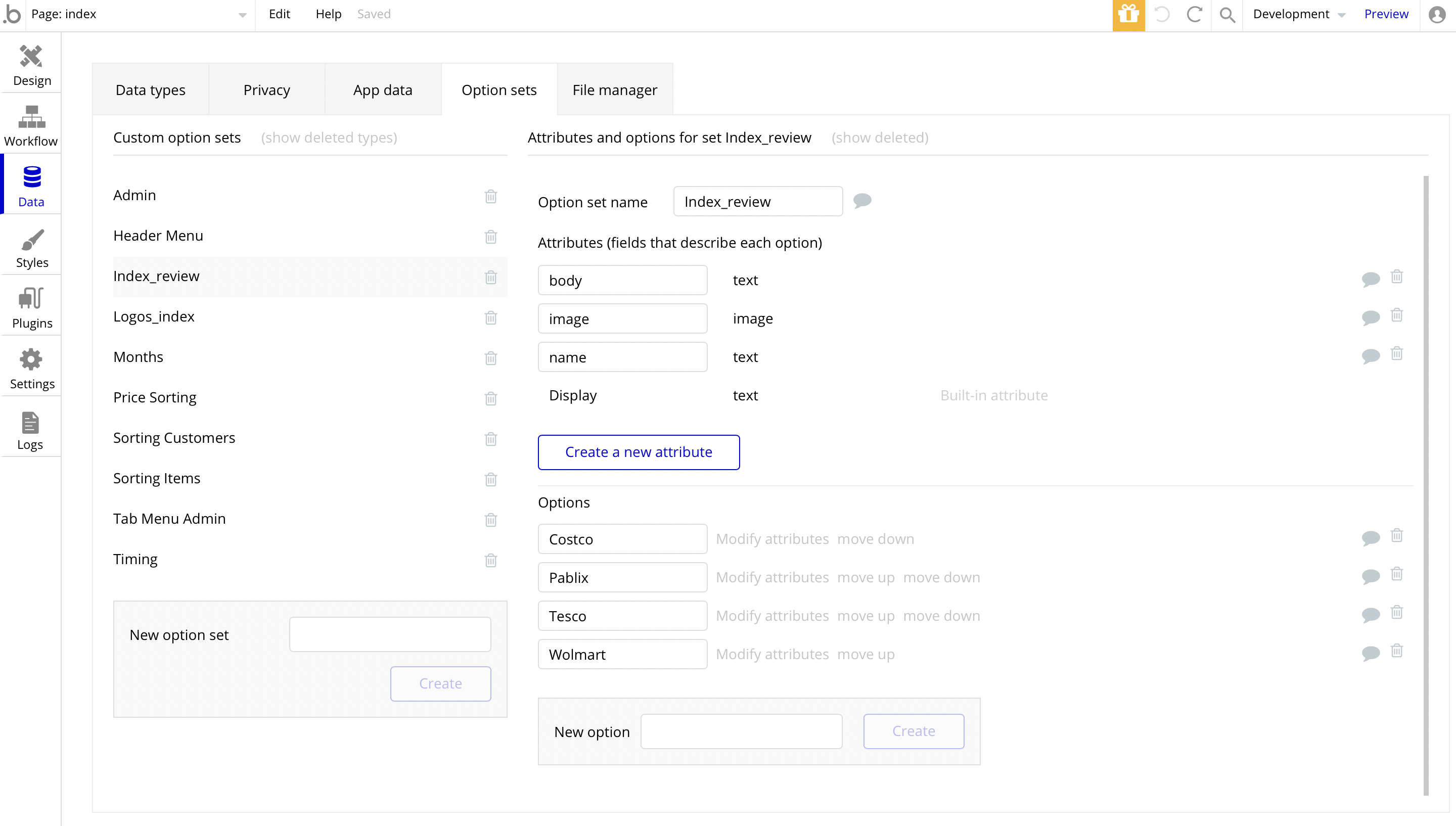Click Modify attributes for Costco
1456x826 pixels.
pyautogui.click(x=772, y=539)
